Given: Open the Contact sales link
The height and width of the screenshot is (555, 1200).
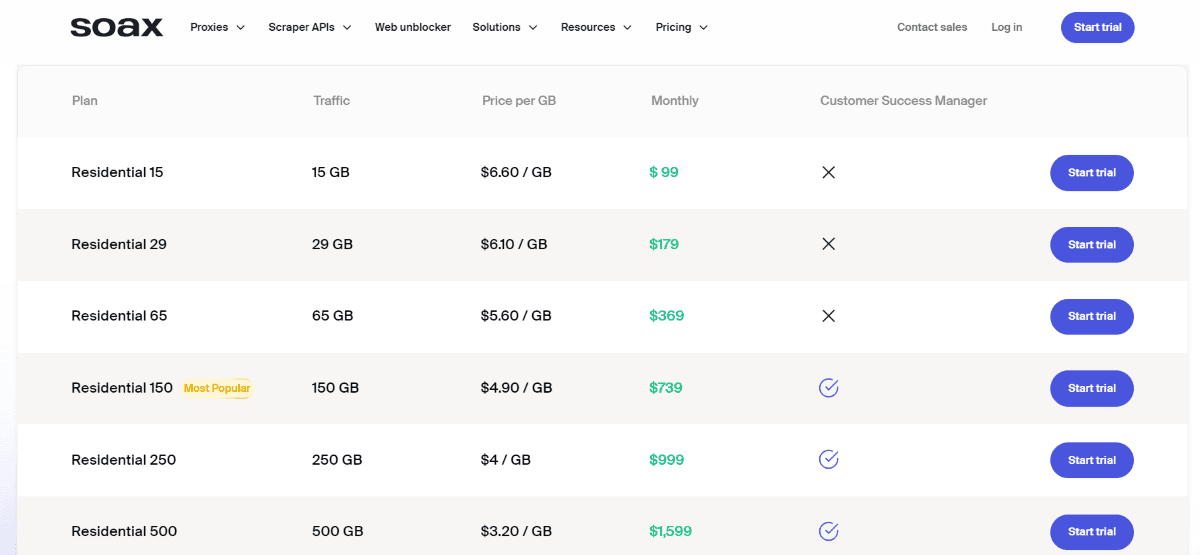Looking at the screenshot, I should pyautogui.click(x=932, y=27).
